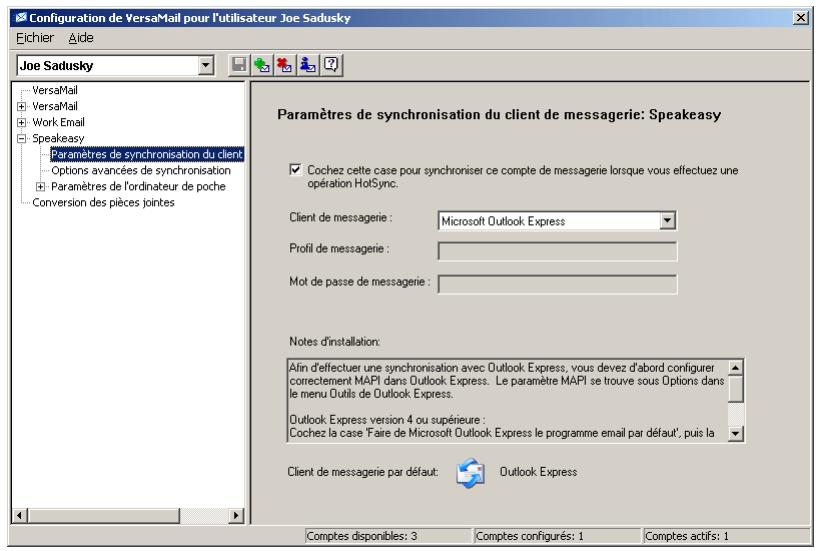The image size is (818, 551).
Task: Click the delete account toolbar icon
Action: click(x=285, y=65)
